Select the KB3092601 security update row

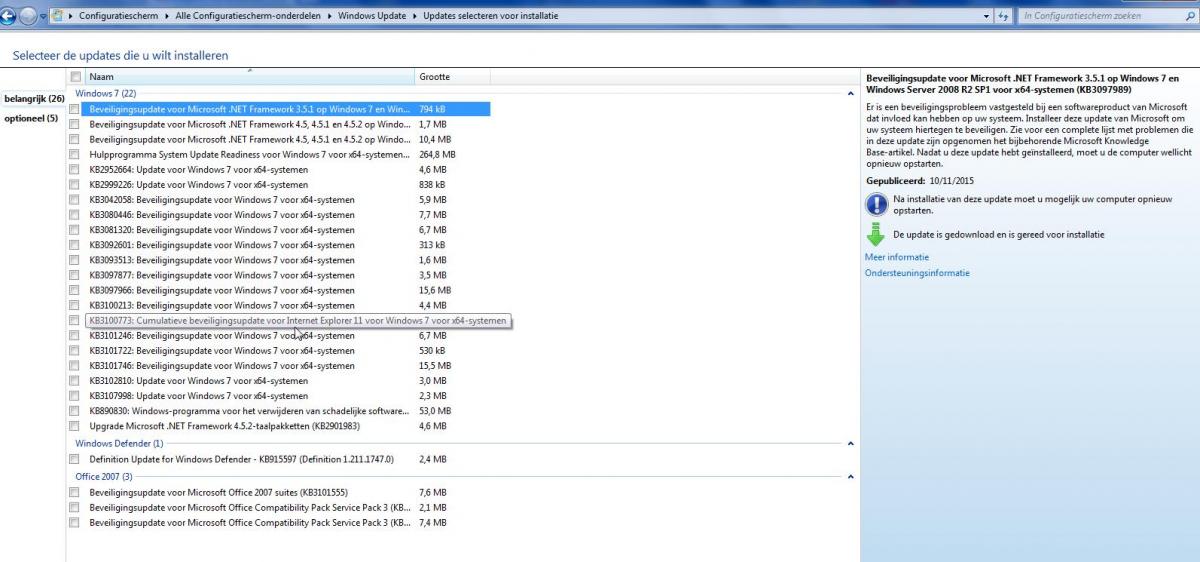point(280,245)
